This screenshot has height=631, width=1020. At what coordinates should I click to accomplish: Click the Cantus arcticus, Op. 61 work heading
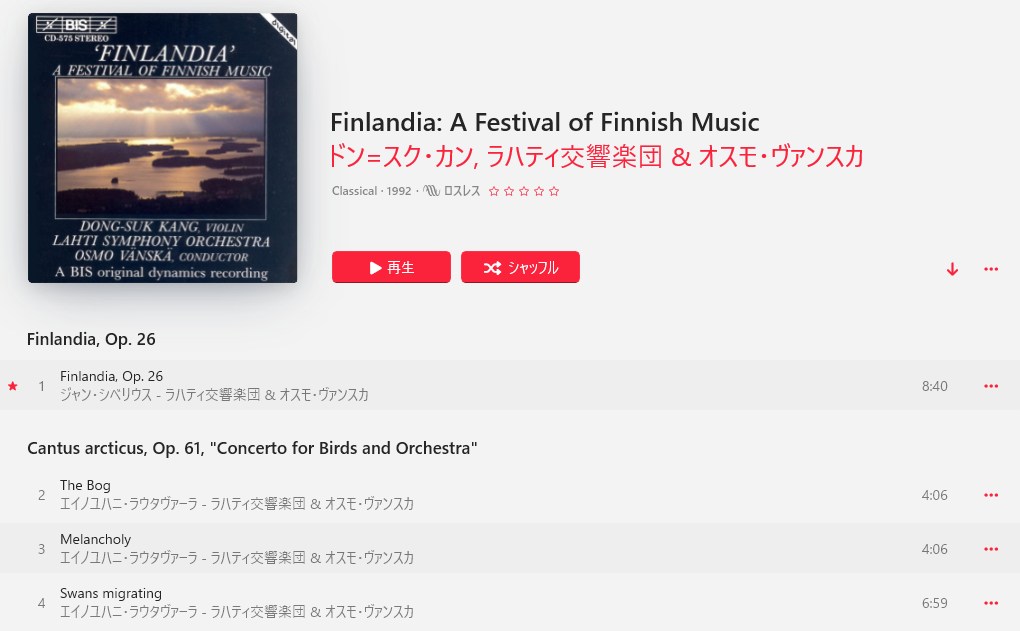[x=252, y=448]
